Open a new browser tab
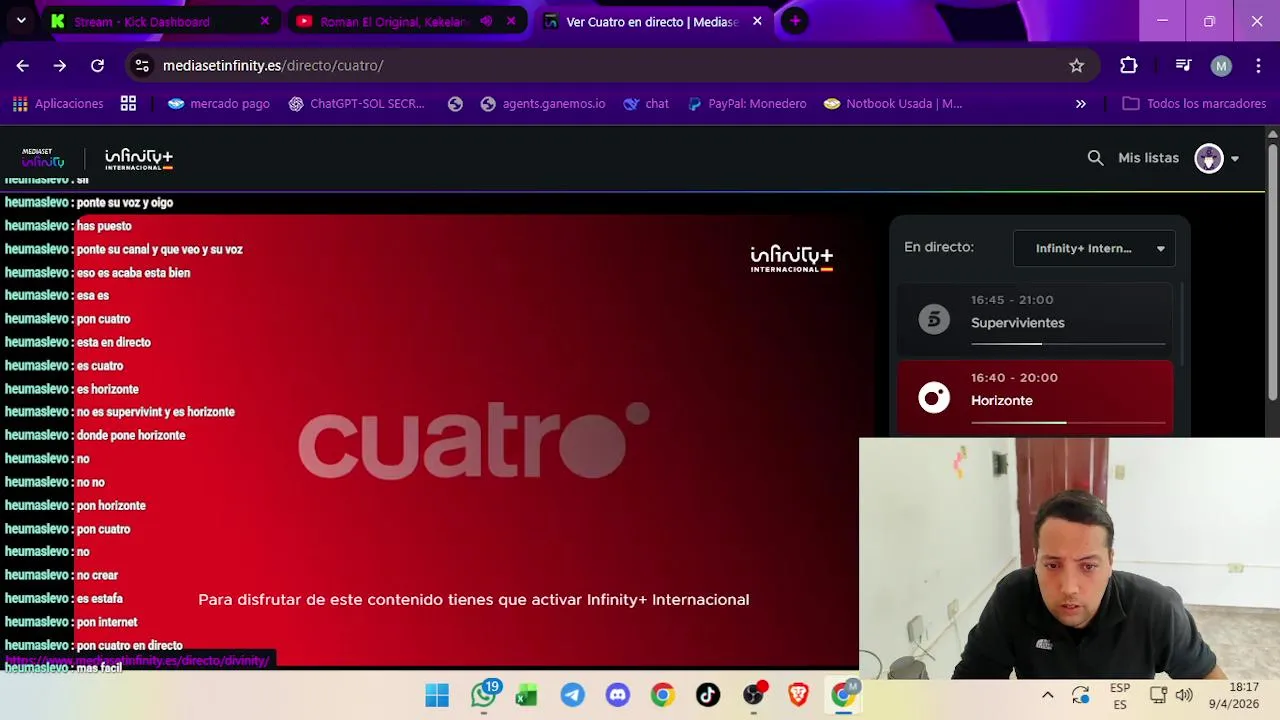The image size is (1280, 720). pos(795,21)
